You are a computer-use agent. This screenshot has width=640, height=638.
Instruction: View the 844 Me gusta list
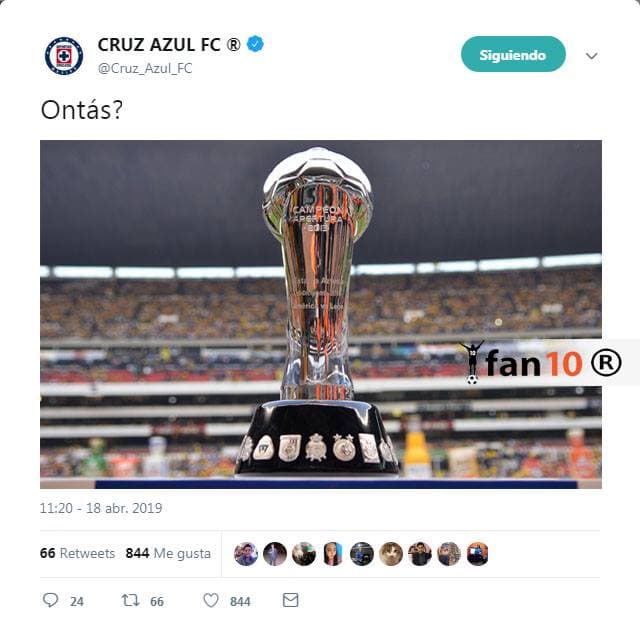point(168,553)
